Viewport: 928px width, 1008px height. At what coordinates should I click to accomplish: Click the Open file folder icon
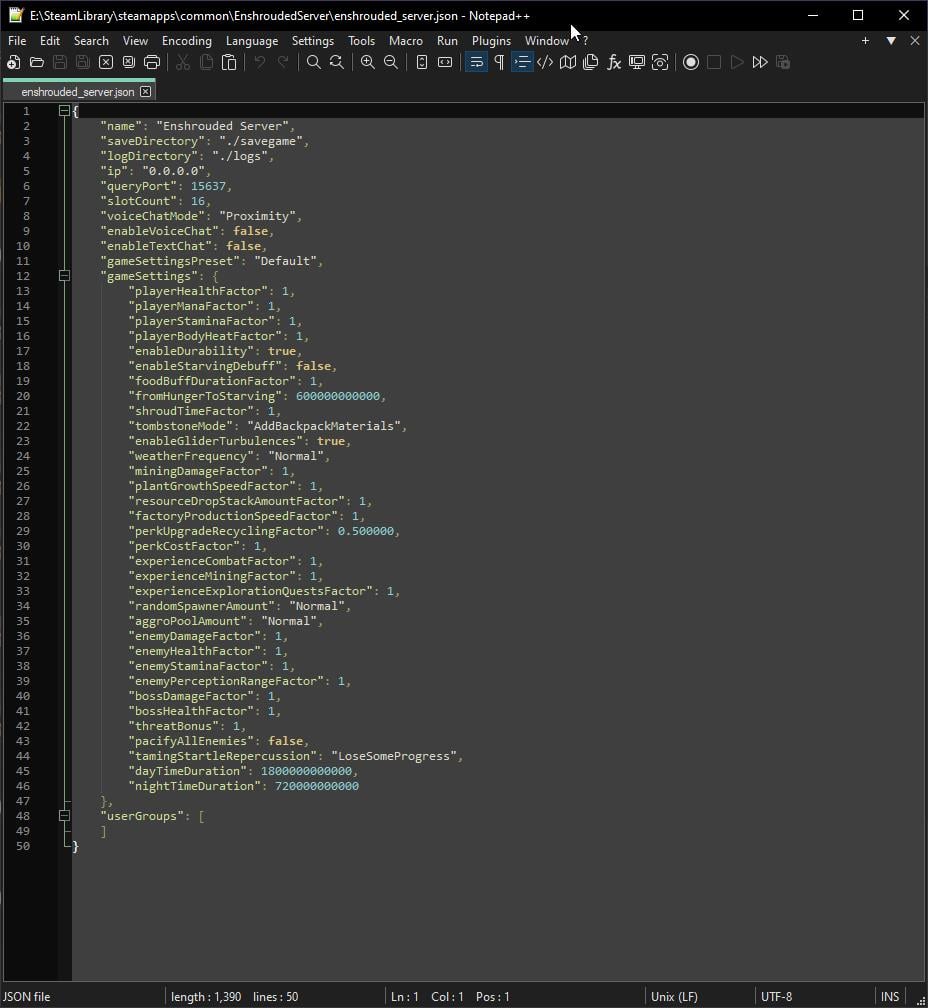[37, 62]
